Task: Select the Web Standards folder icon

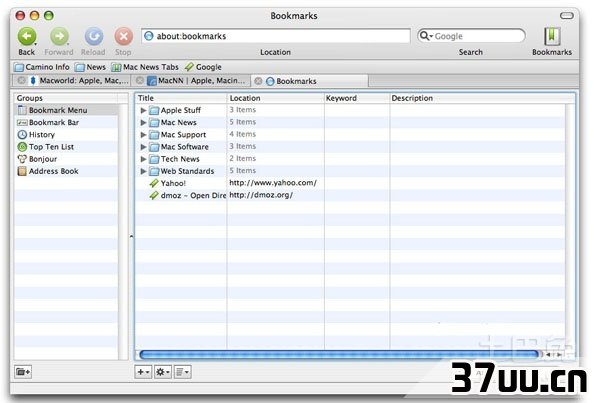Action: click(x=154, y=171)
